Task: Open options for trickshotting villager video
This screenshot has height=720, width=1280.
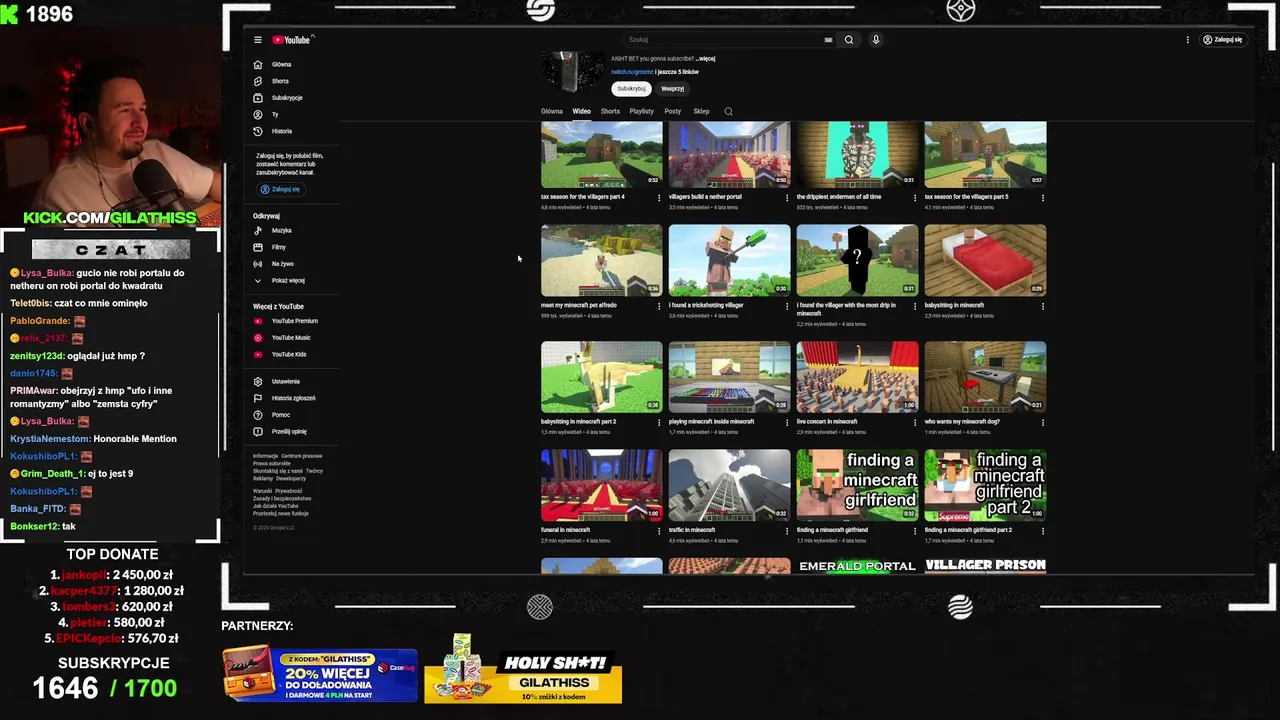Action: 787,306
